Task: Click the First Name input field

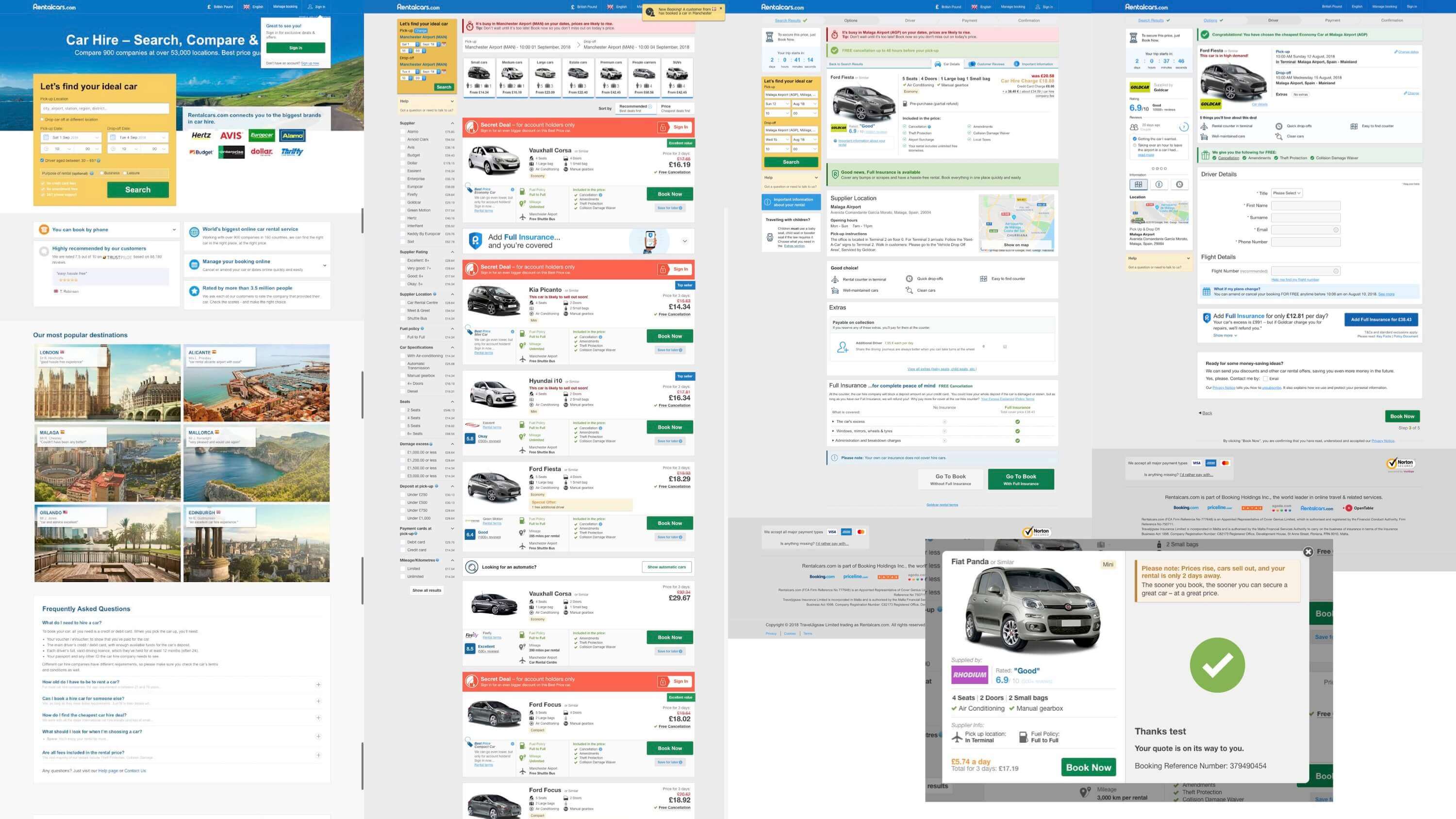Action: (1306, 206)
